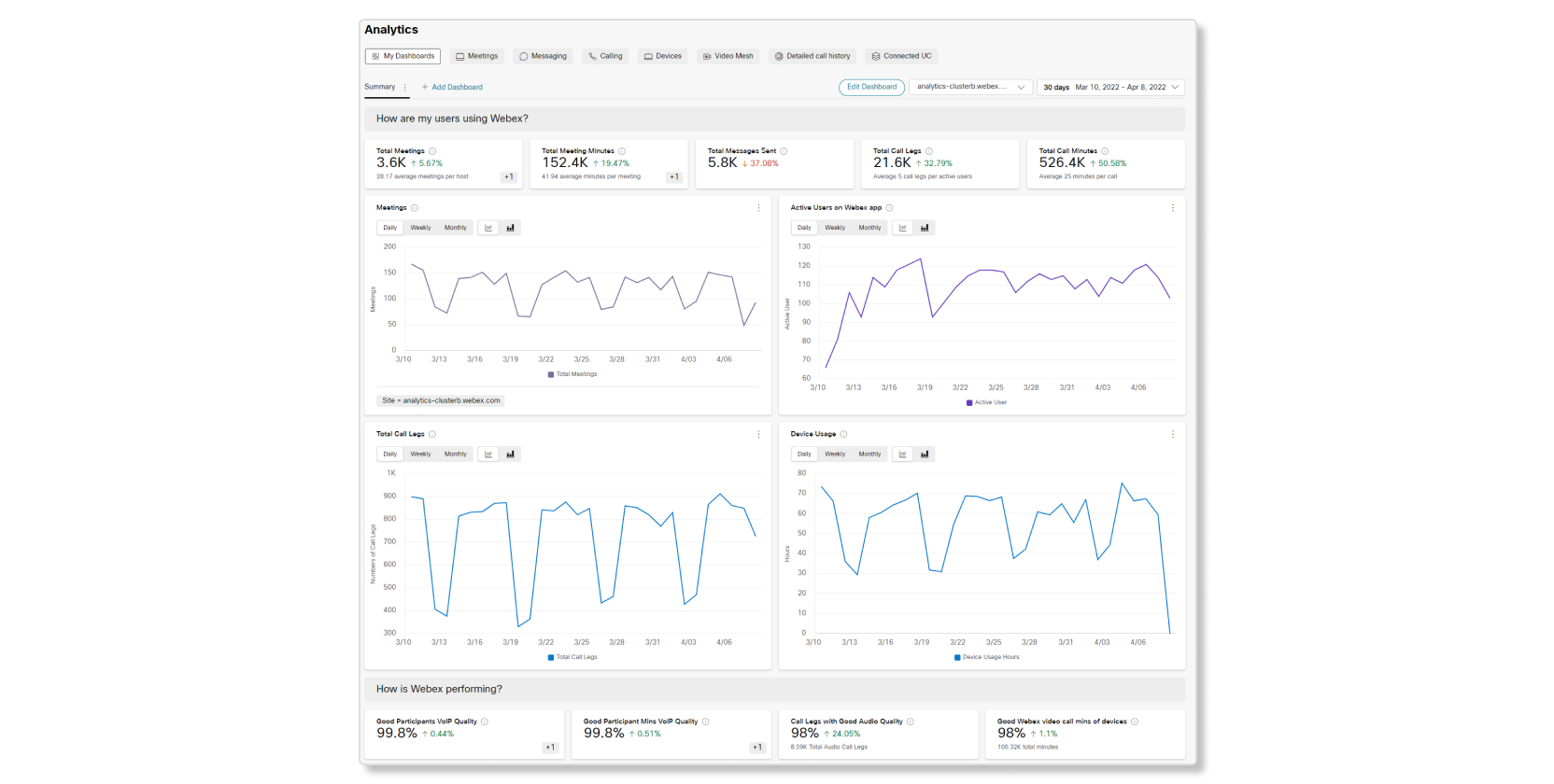The image size is (1554, 784).
Task: Show info for Meetings chart
Action: pyautogui.click(x=415, y=208)
